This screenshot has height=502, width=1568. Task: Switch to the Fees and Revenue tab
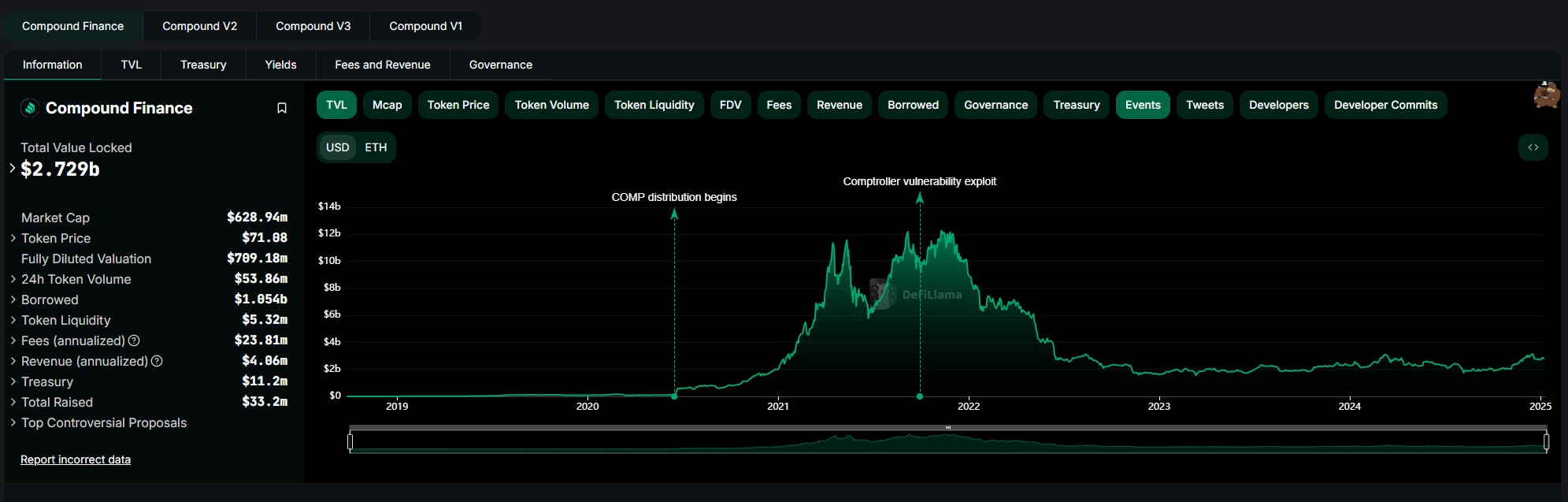382,65
